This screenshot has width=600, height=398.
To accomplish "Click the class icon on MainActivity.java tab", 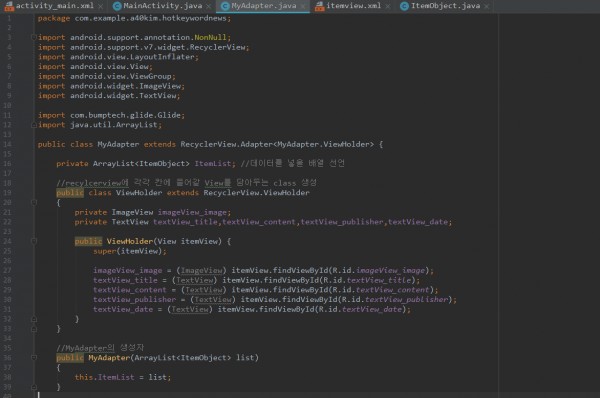I will click(x=117, y=6).
